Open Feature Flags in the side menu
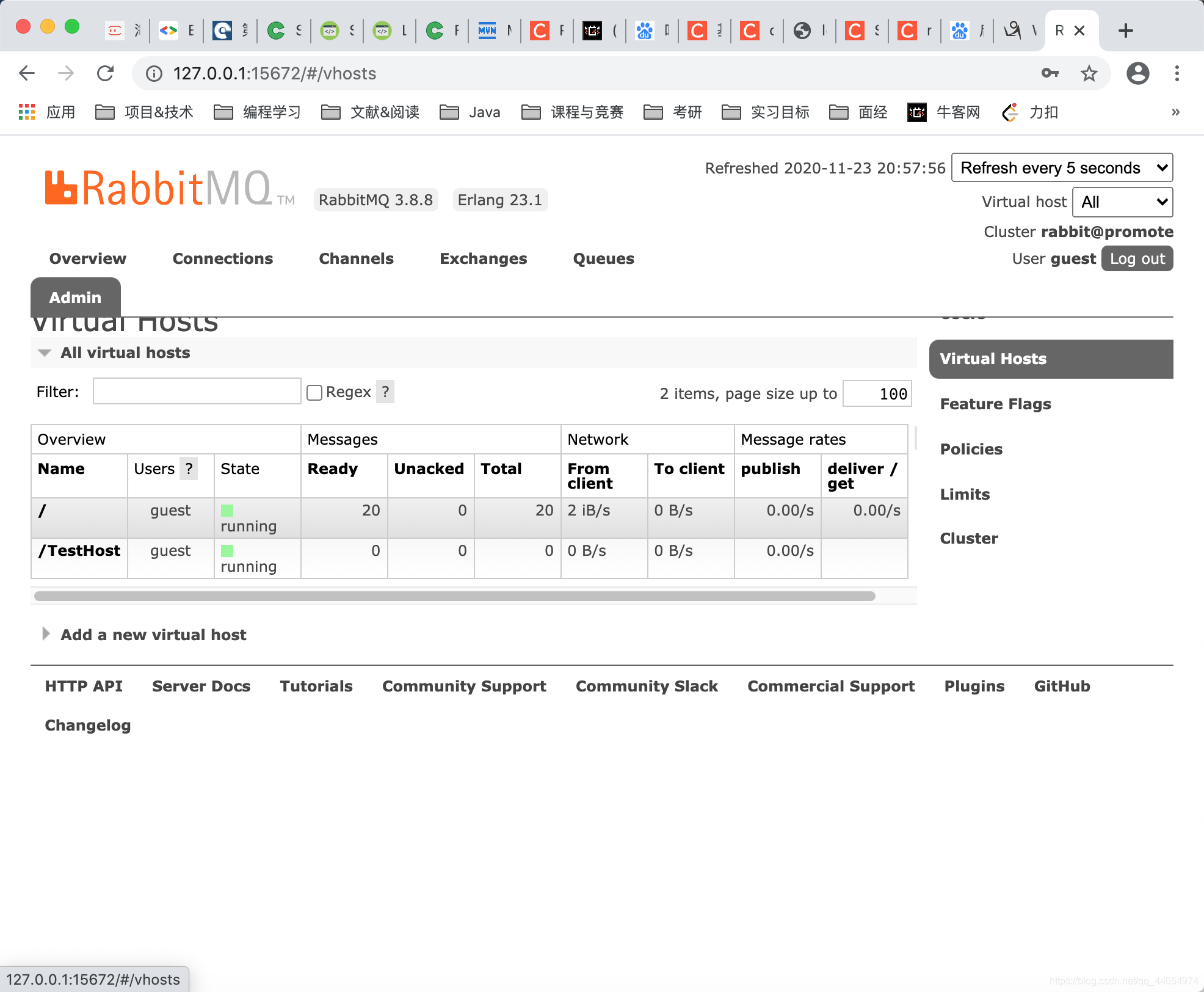The width and height of the screenshot is (1204, 992). tap(996, 404)
